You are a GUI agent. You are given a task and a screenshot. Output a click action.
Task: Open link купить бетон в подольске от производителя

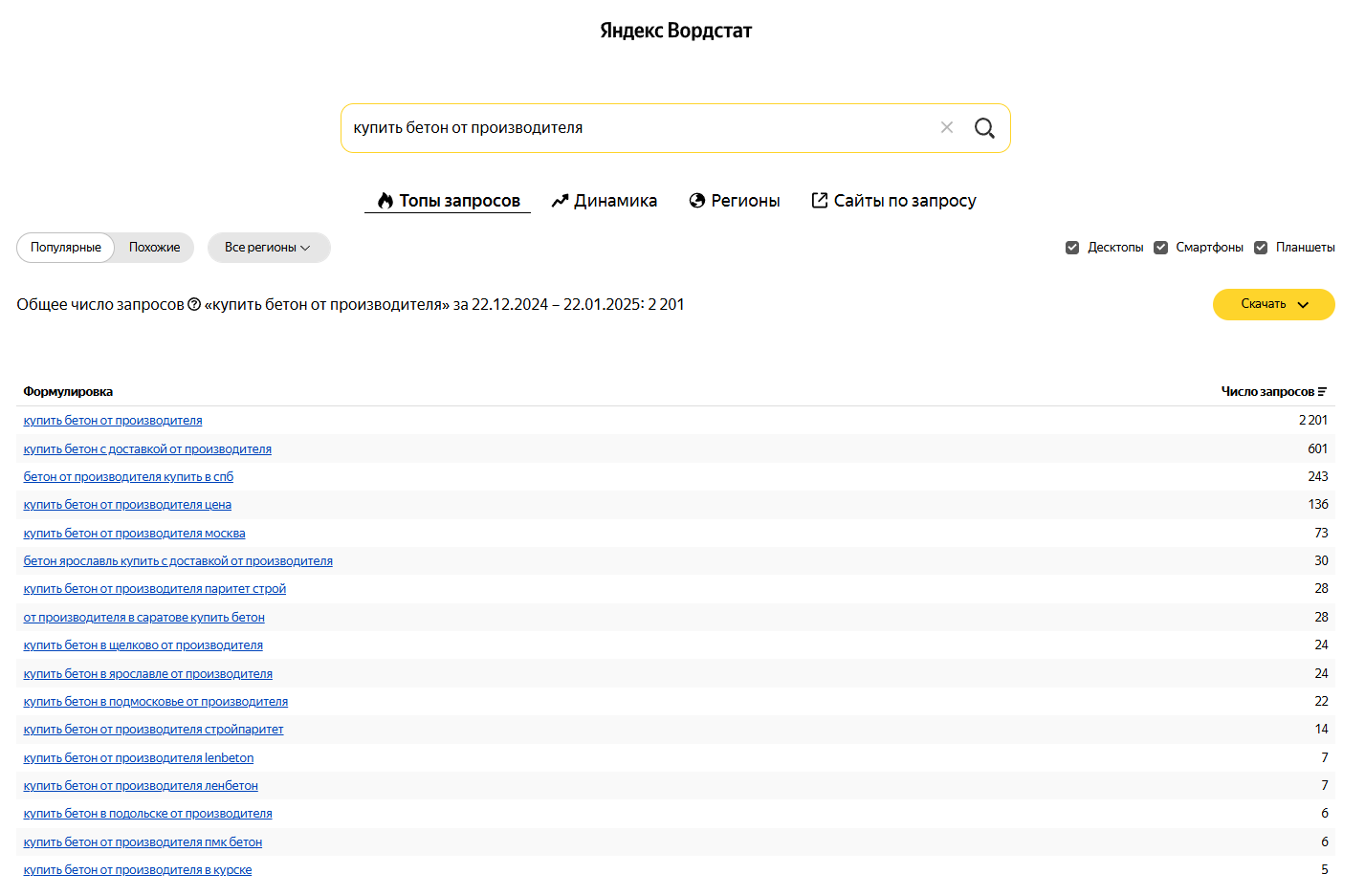148,814
